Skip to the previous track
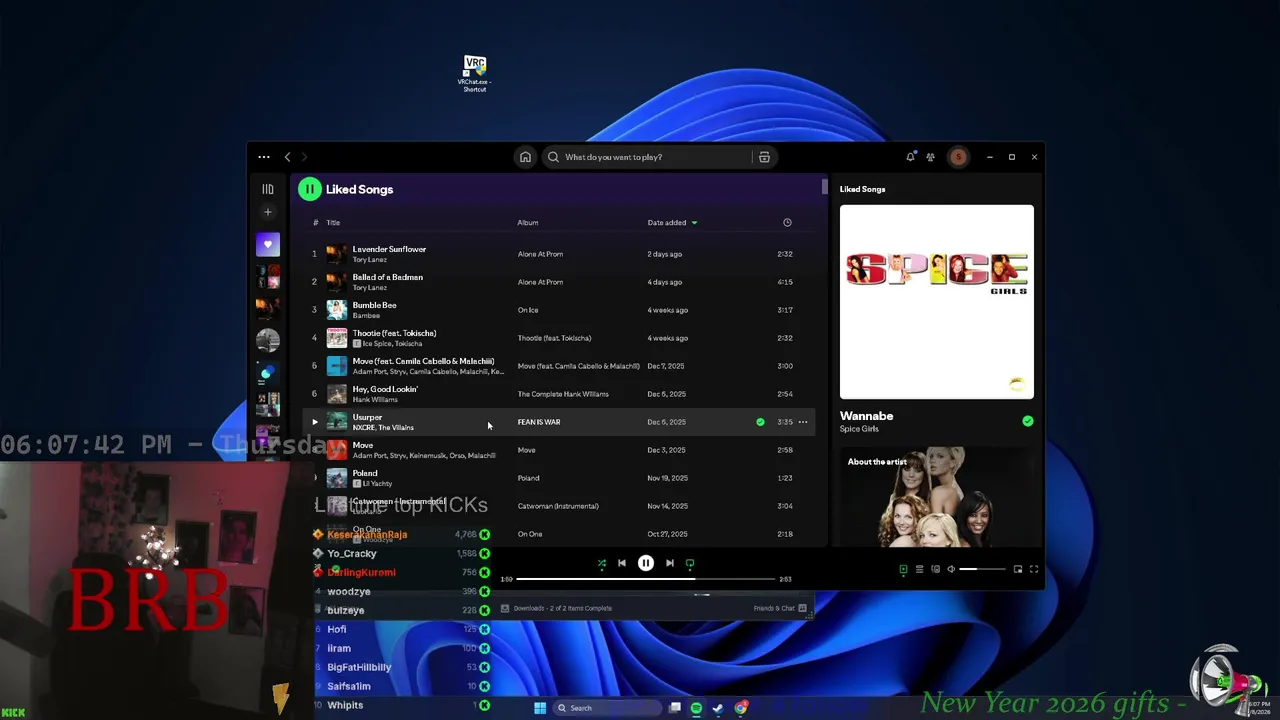Screen dimensions: 1280x720 622,564
